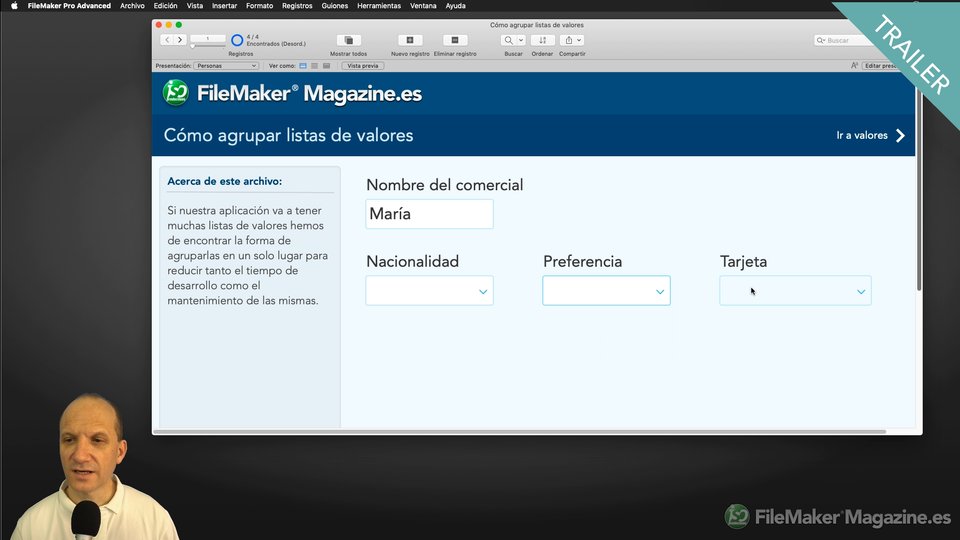Open the Registros menu

point(297,6)
